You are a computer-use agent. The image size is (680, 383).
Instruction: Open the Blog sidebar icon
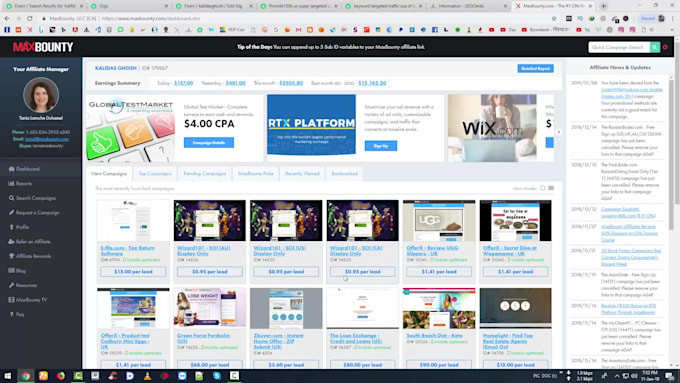(x=11, y=271)
